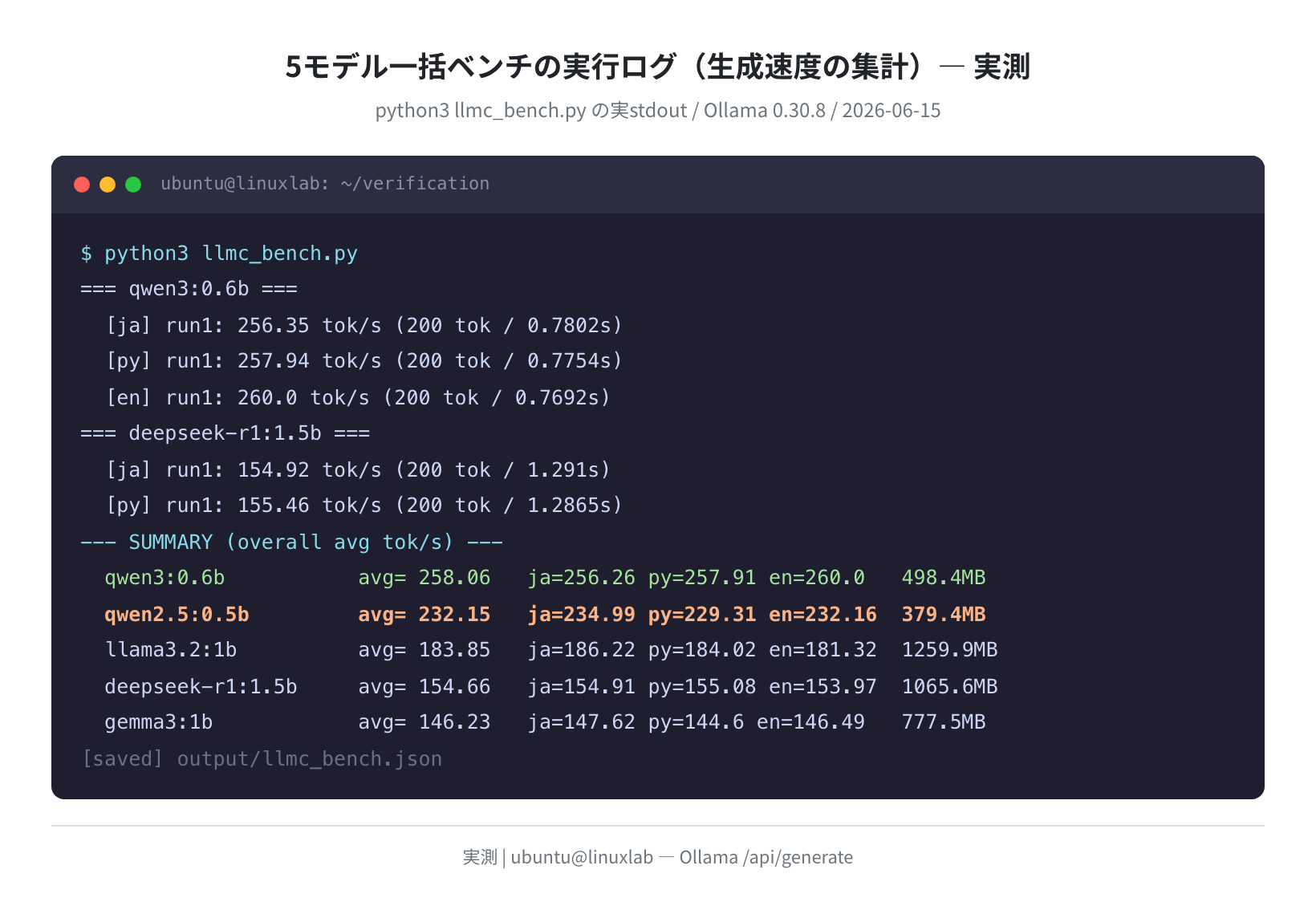Image resolution: width=1316 pixels, height=902 pixels.
Task: Click the value "py=229.31"
Action: click(702, 614)
